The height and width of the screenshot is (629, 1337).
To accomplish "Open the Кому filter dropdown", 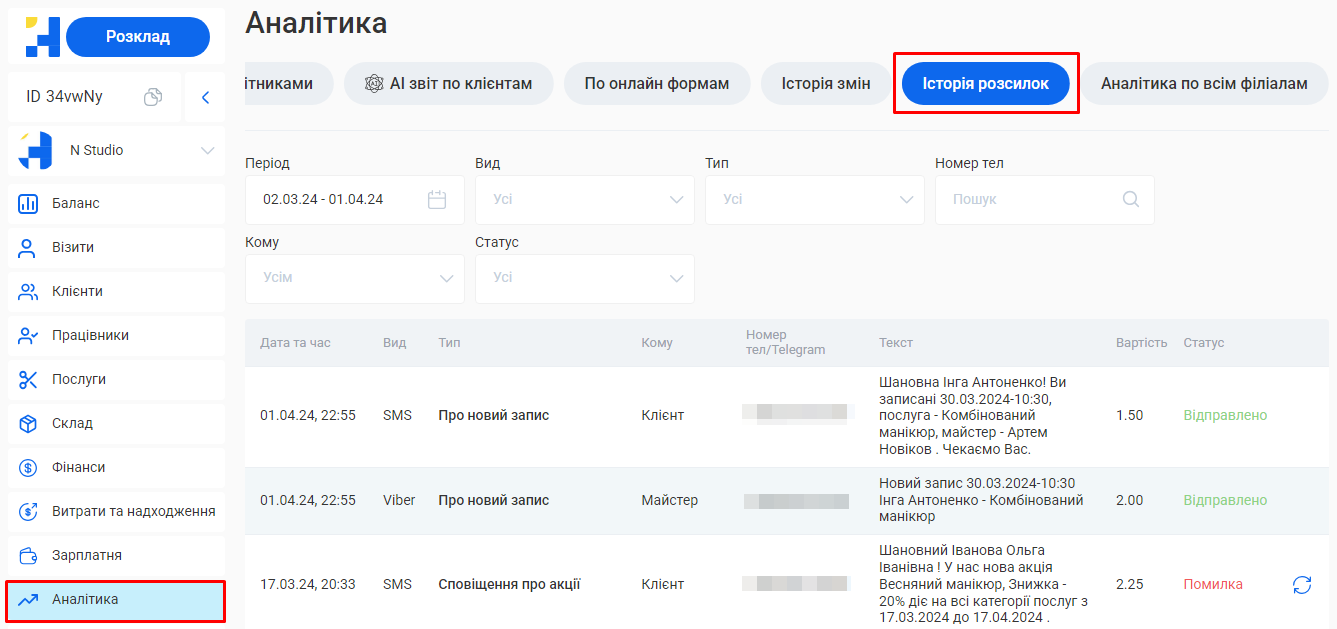I will coord(354,278).
